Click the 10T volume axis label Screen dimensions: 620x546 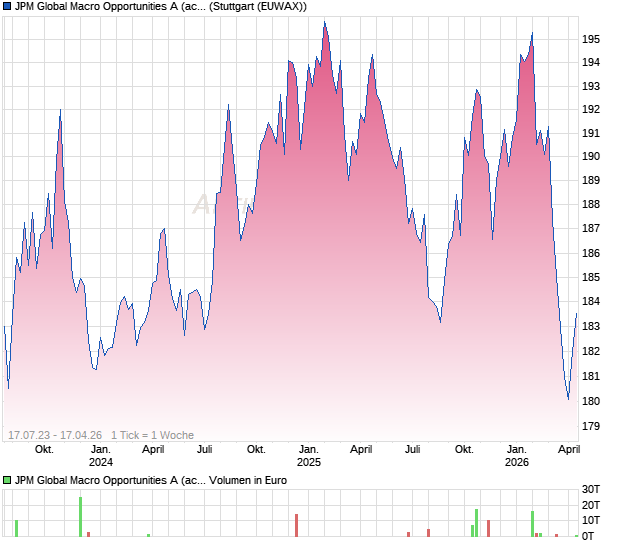pyautogui.click(x=593, y=520)
